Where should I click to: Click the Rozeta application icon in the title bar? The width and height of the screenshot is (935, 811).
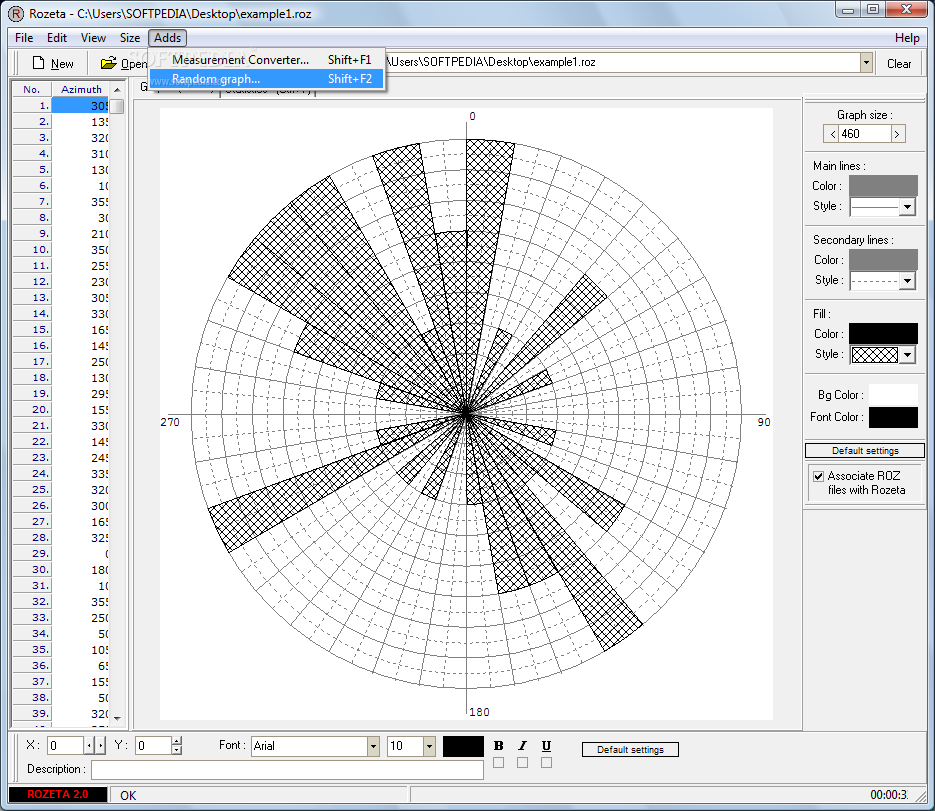click(16, 13)
